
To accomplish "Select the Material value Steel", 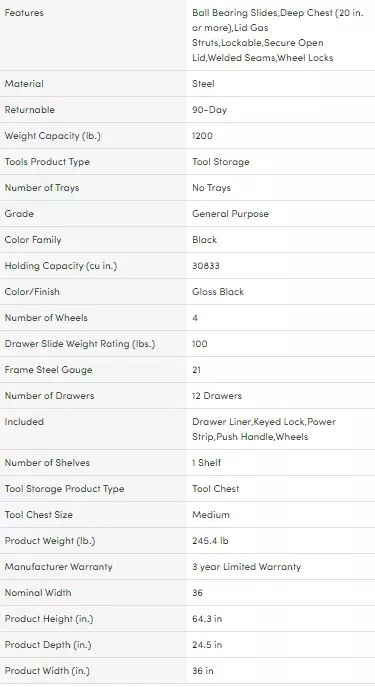I will pos(203,84).
